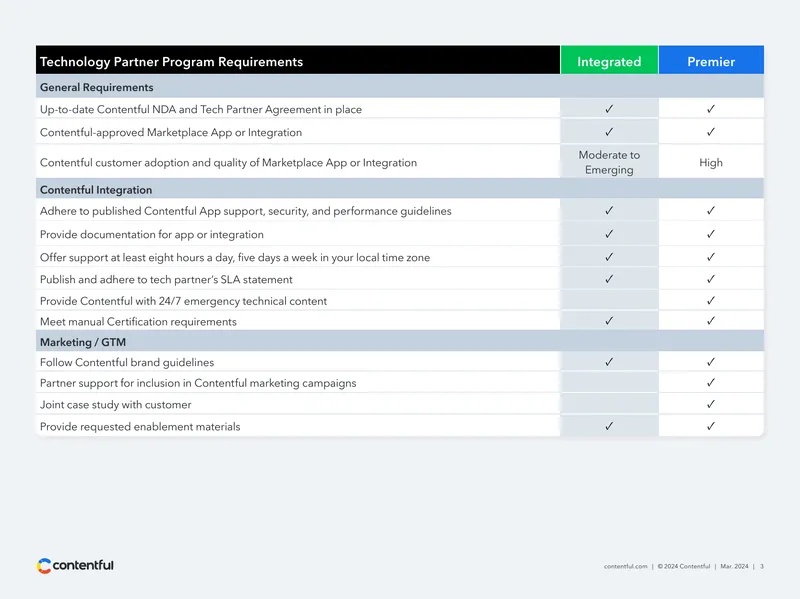Click the page number 3 in footer

click(x=762, y=566)
